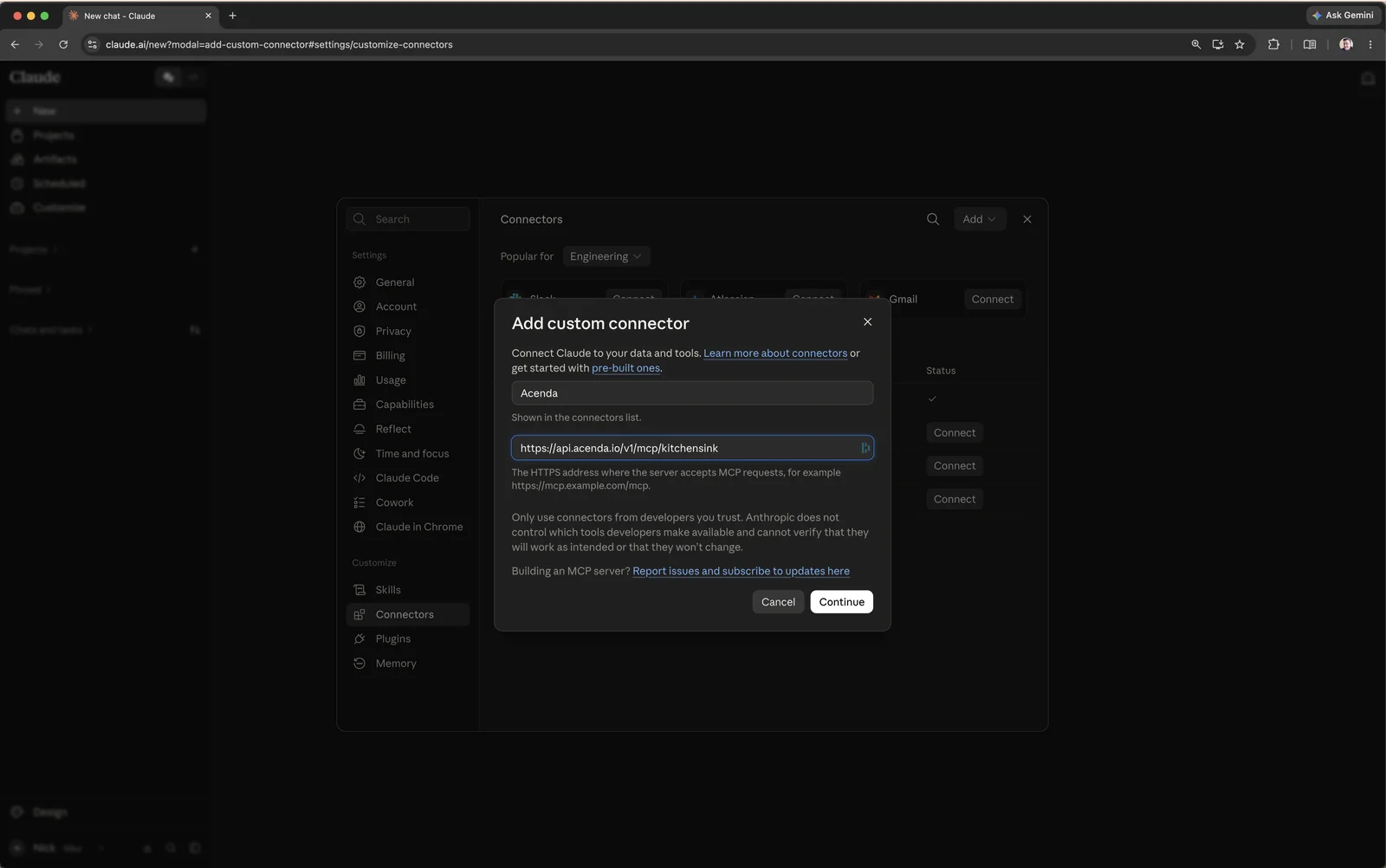Open Projects in the Claude sidebar

(106, 135)
